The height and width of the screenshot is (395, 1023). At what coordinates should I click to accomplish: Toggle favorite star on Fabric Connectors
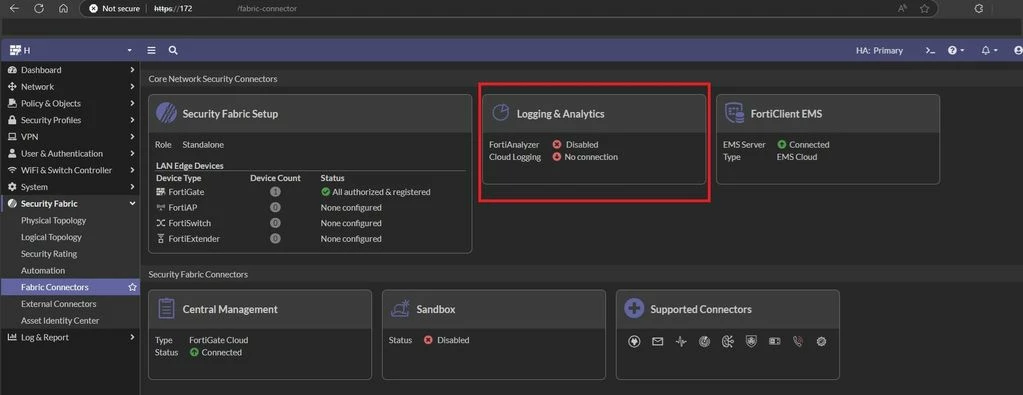point(132,287)
